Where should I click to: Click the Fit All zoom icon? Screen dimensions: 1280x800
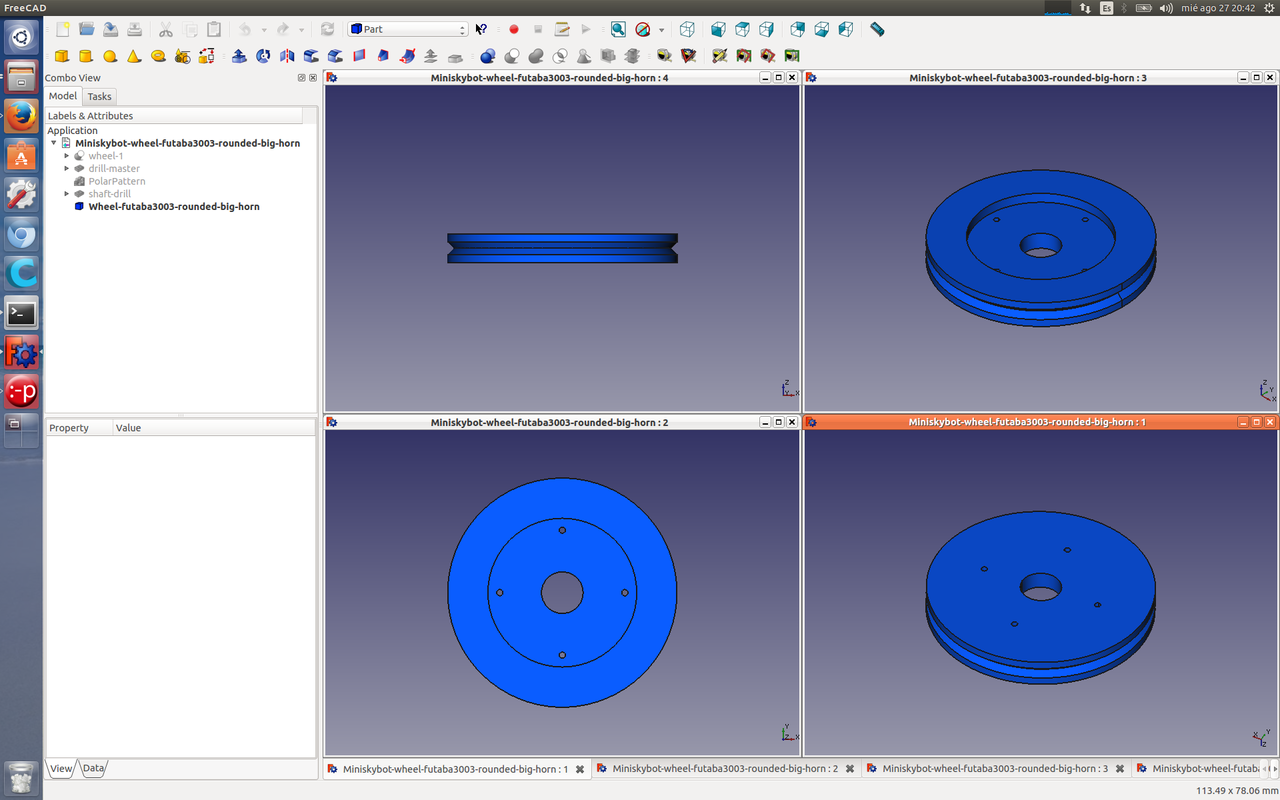point(618,30)
